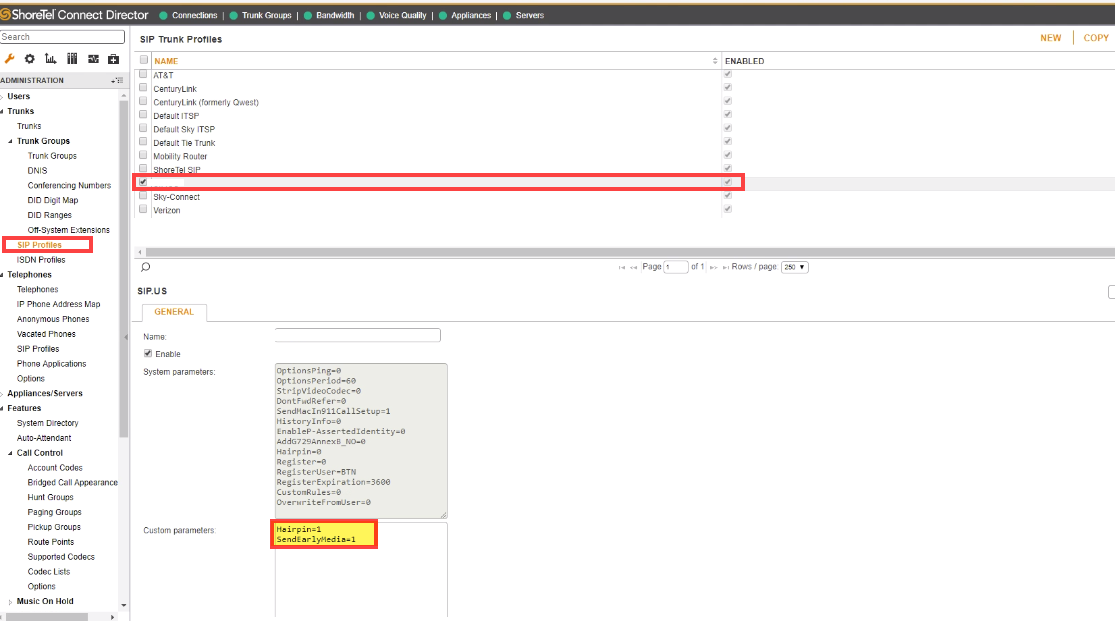Open Servers in the top status bar
The image size is (1115, 621).
(x=530, y=15)
